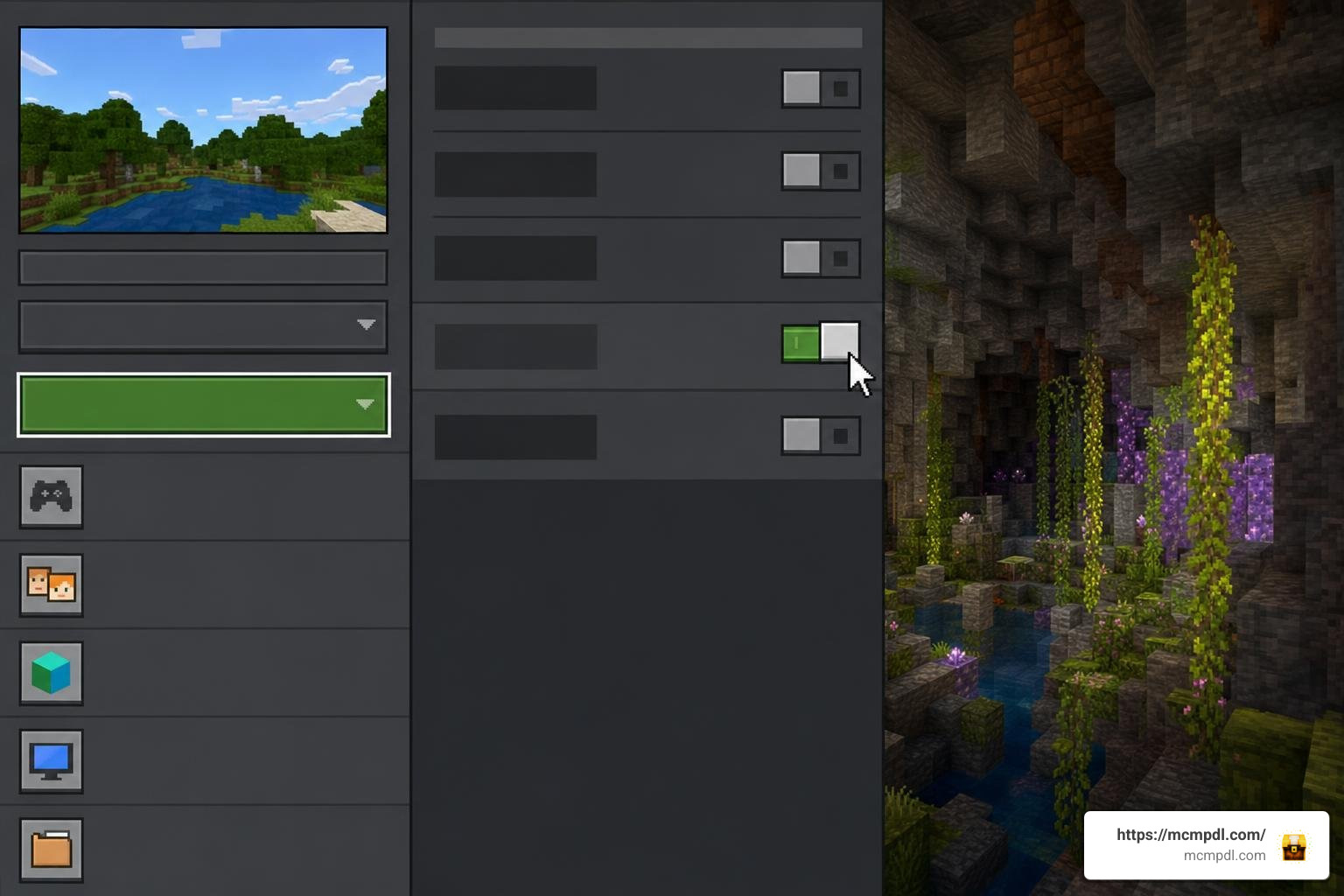Open the blue monitor display icon
The image size is (1344, 896).
click(x=52, y=761)
